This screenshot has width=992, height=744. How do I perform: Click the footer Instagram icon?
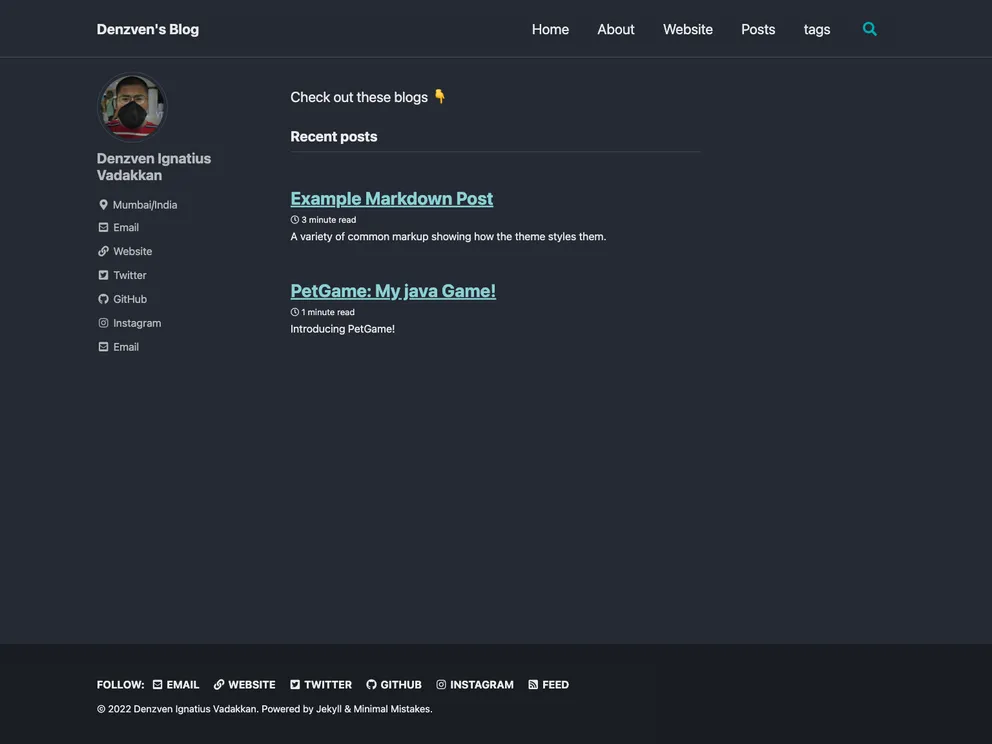click(x=441, y=685)
